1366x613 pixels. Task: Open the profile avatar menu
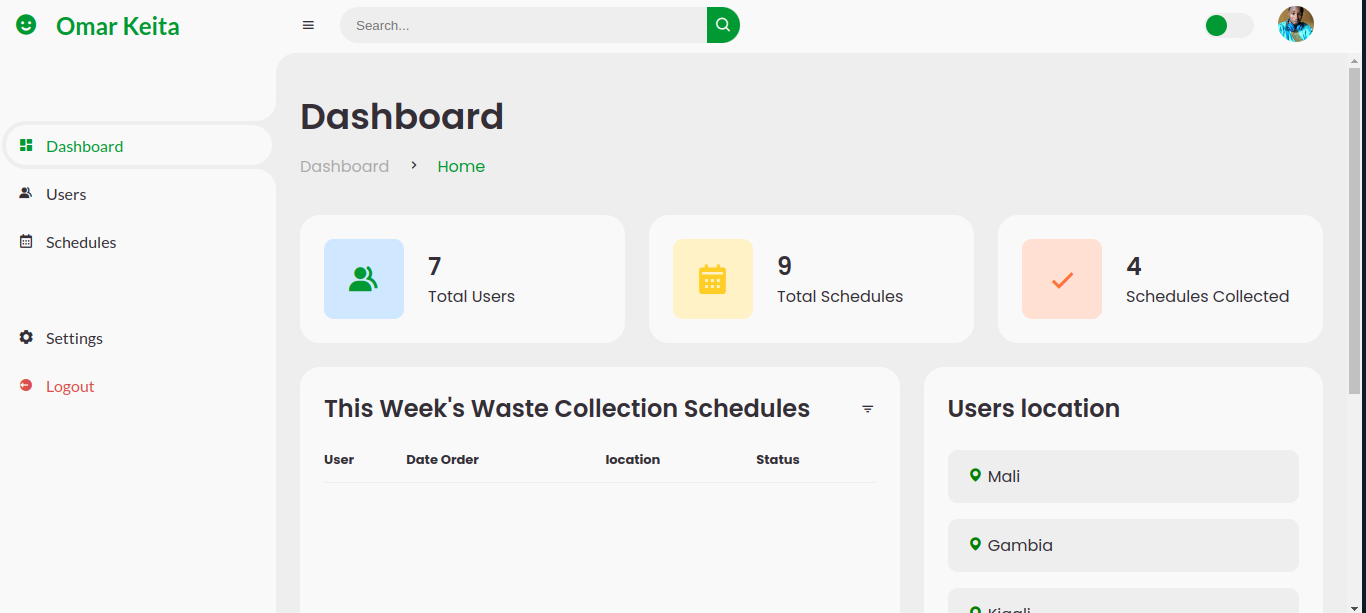[1295, 24]
